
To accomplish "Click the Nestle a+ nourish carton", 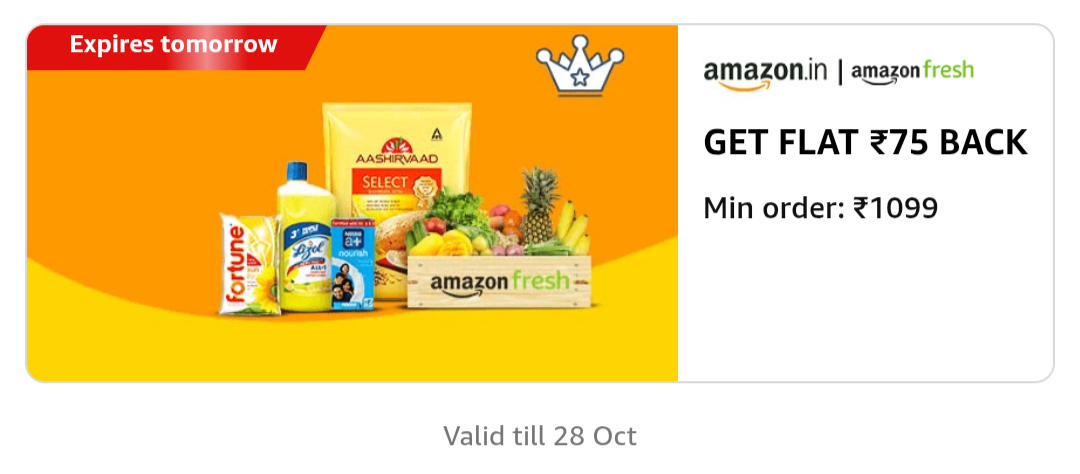I will [x=353, y=265].
